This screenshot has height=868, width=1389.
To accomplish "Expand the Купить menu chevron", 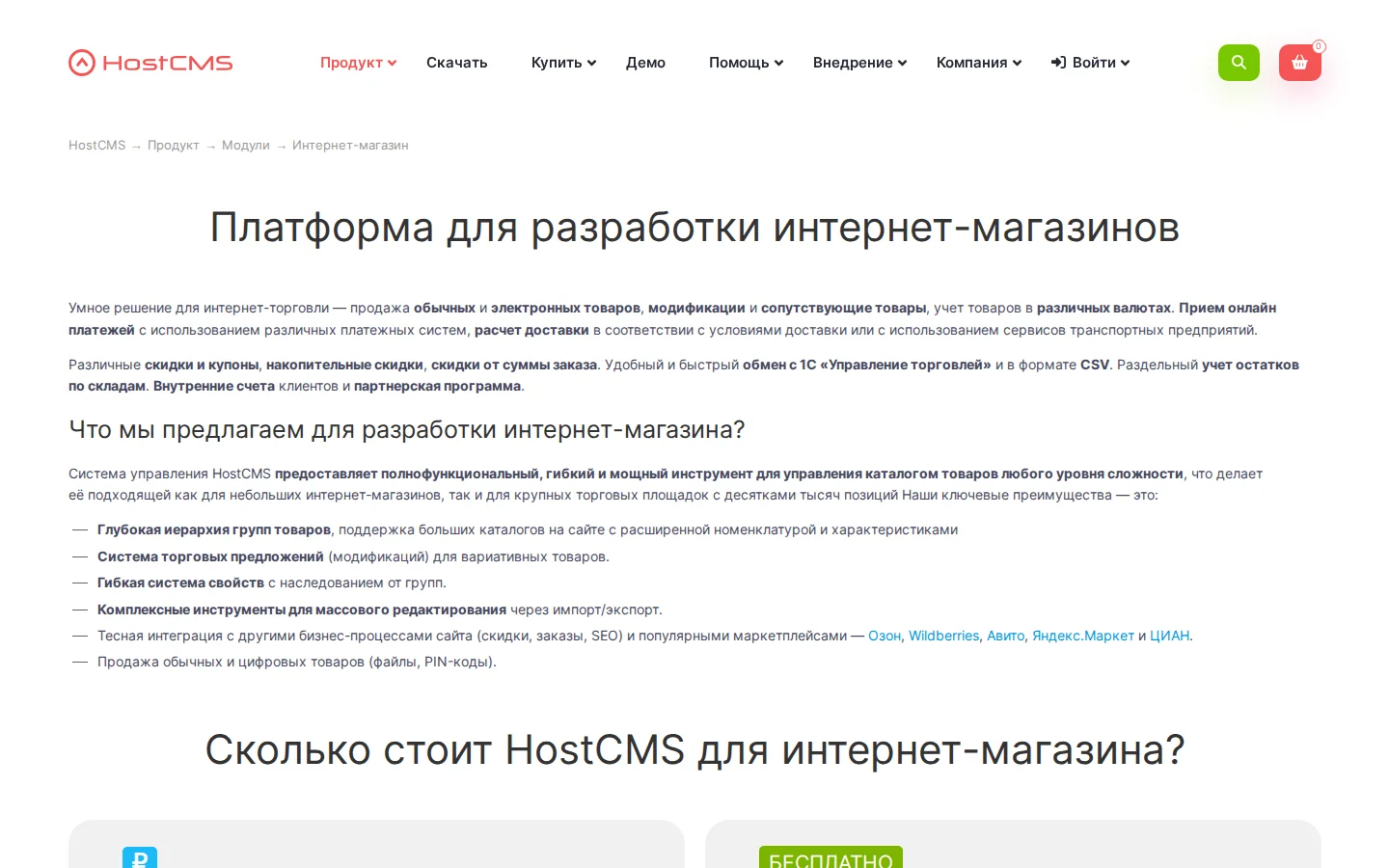I will pyautogui.click(x=591, y=64).
